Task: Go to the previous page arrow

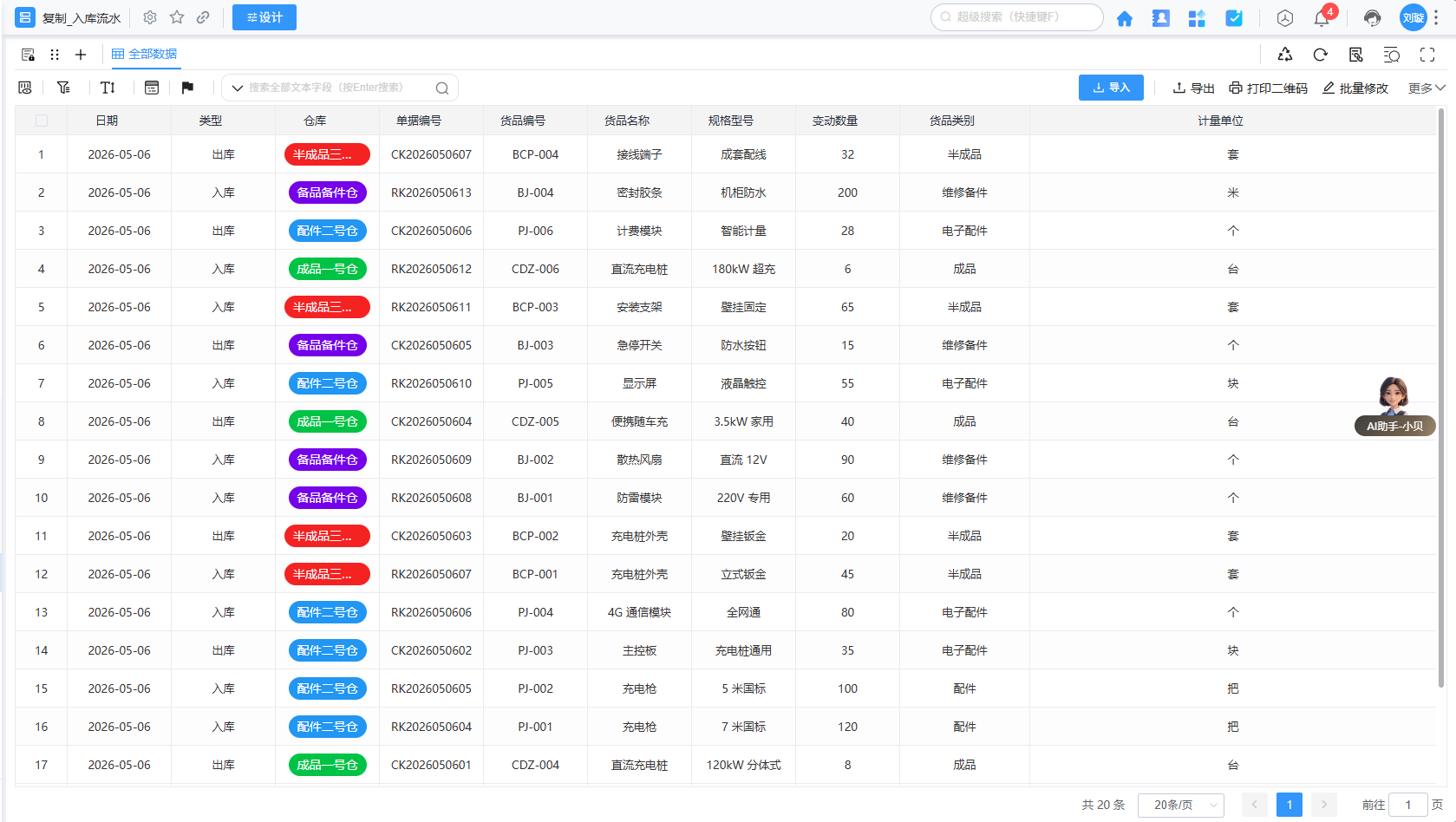Action: (1255, 805)
